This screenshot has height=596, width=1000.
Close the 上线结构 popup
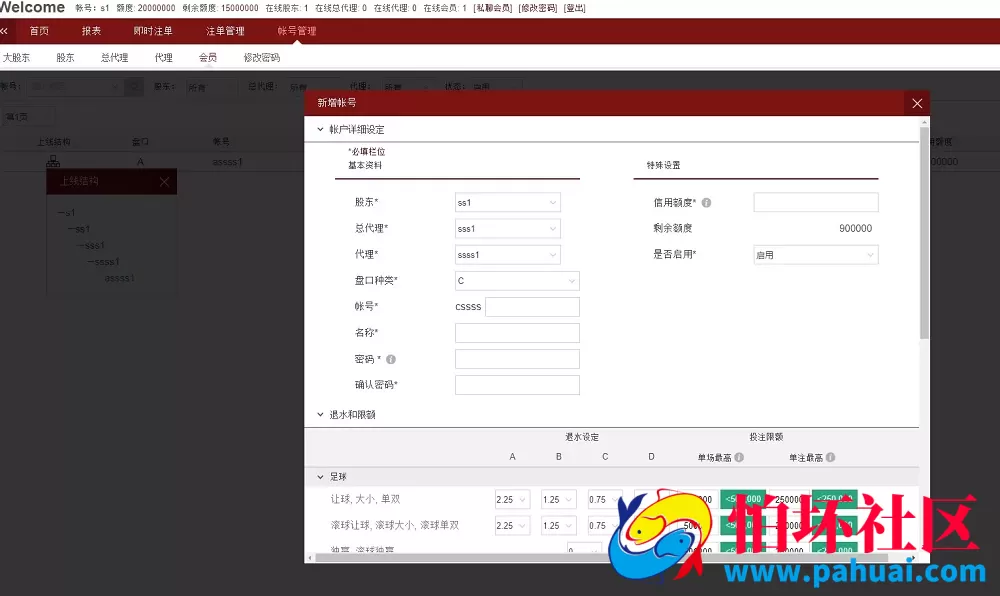click(165, 182)
